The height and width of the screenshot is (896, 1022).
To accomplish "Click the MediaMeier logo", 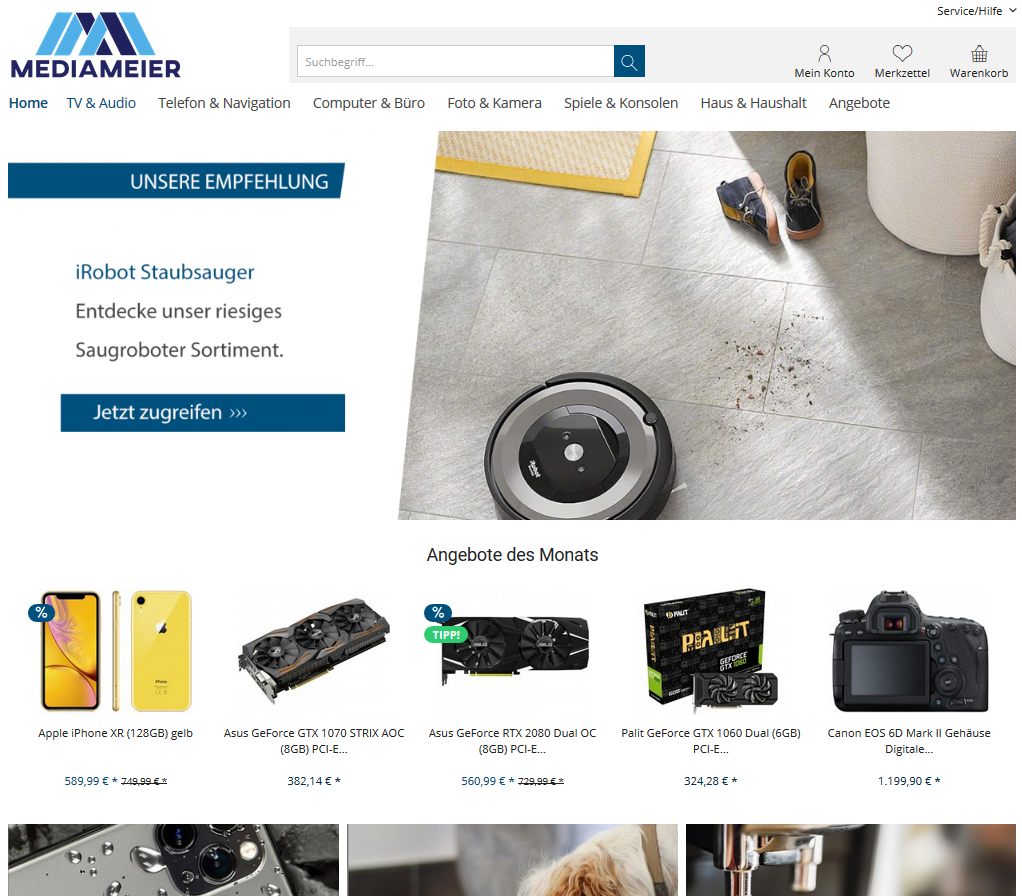I will click(x=95, y=45).
